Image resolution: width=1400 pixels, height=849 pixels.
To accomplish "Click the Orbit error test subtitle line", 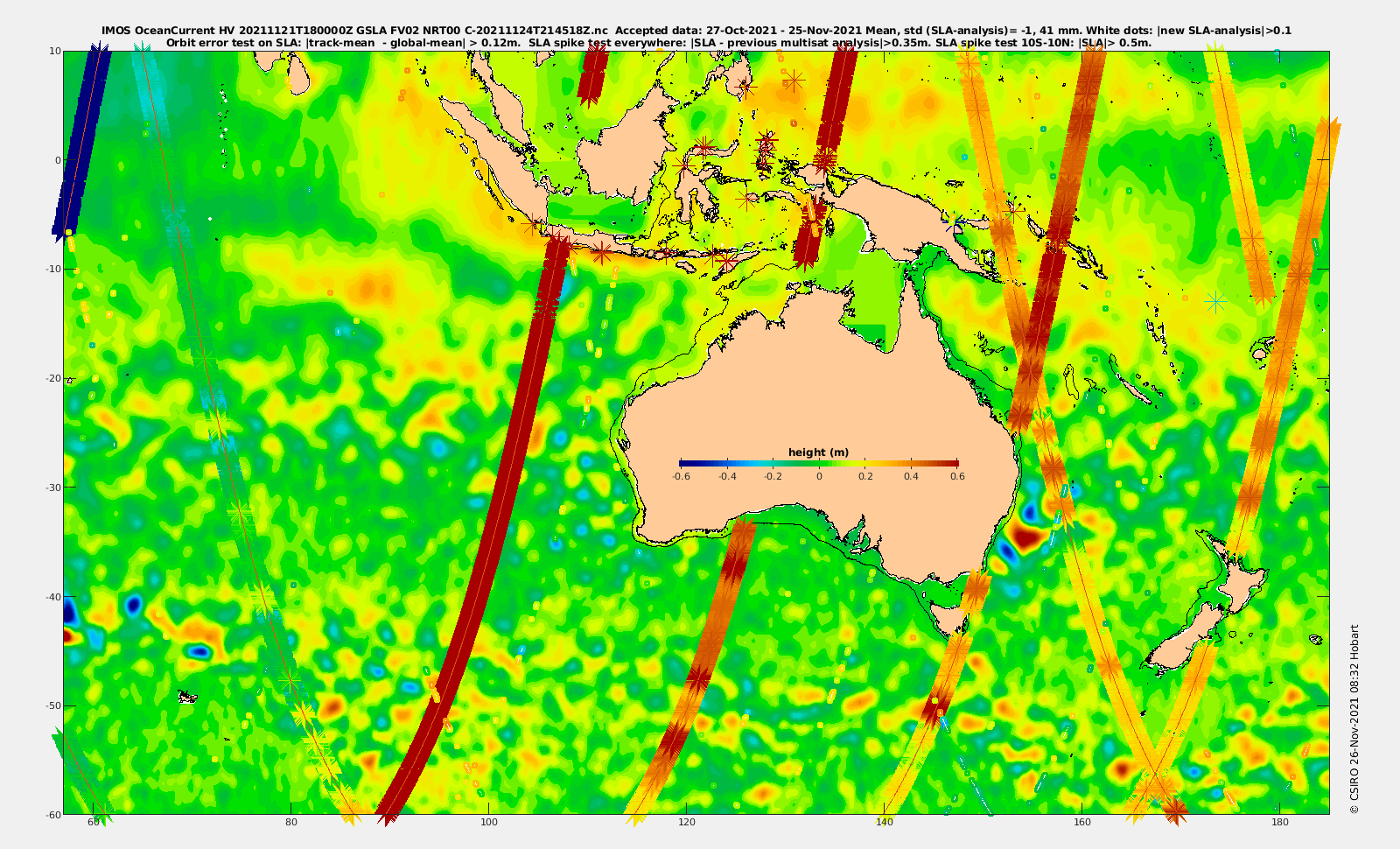I will pyautogui.click(x=659, y=42).
